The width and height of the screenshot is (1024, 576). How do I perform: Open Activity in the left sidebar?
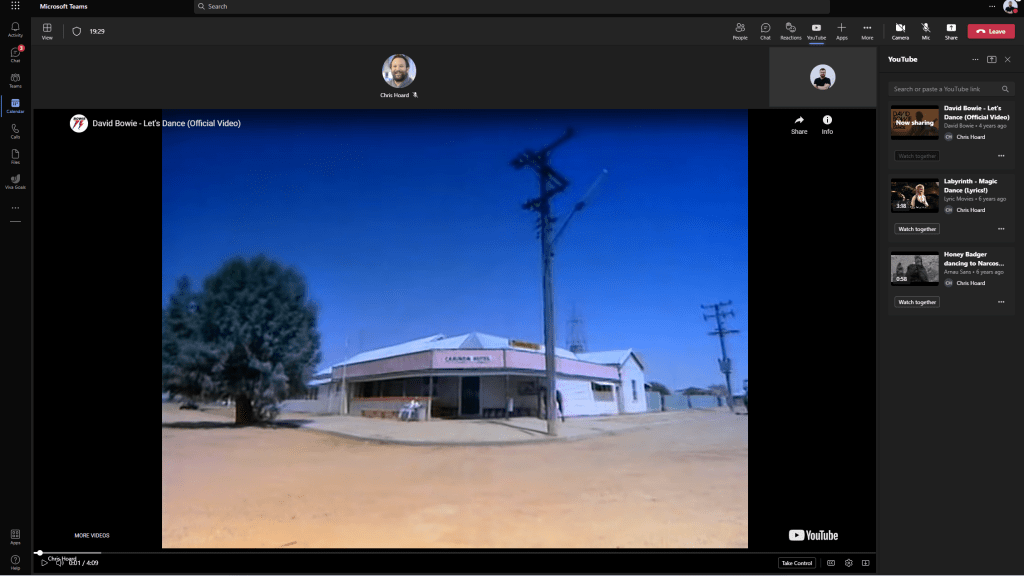(x=15, y=29)
